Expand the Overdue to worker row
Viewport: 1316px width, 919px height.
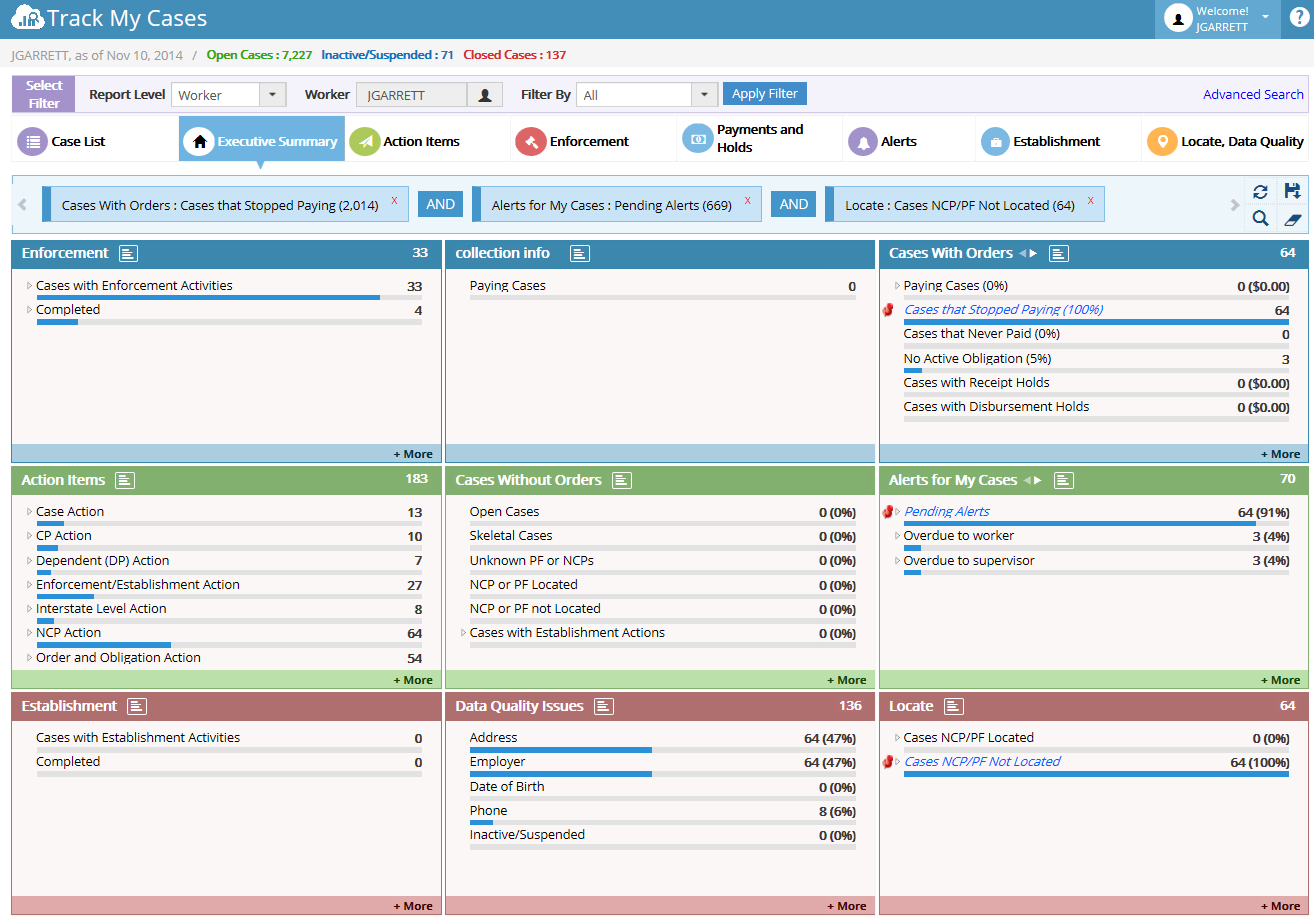[x=898, y=536]
